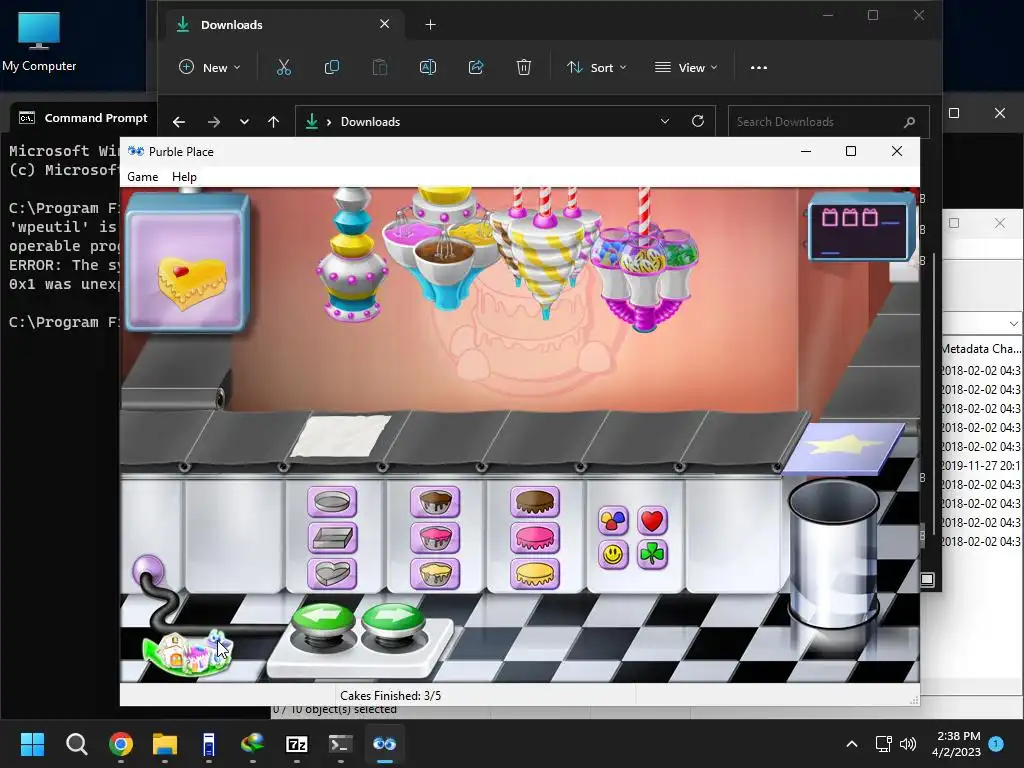Viewport: 1024px width, 768px height.
Task: Open 7-Zip from the taskbar
Action: (x=296, y=744)
